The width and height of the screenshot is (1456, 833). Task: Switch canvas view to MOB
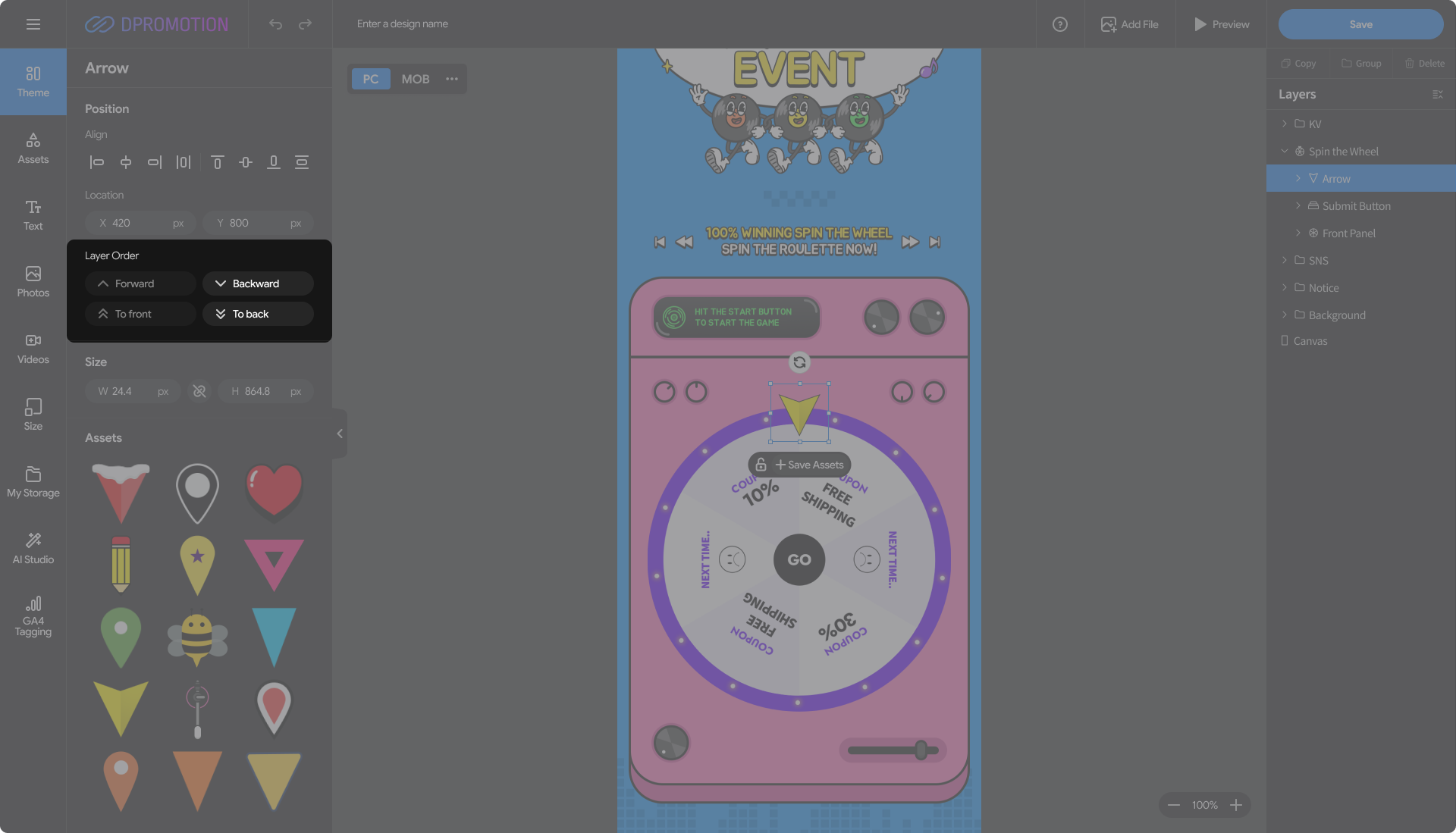415,79
